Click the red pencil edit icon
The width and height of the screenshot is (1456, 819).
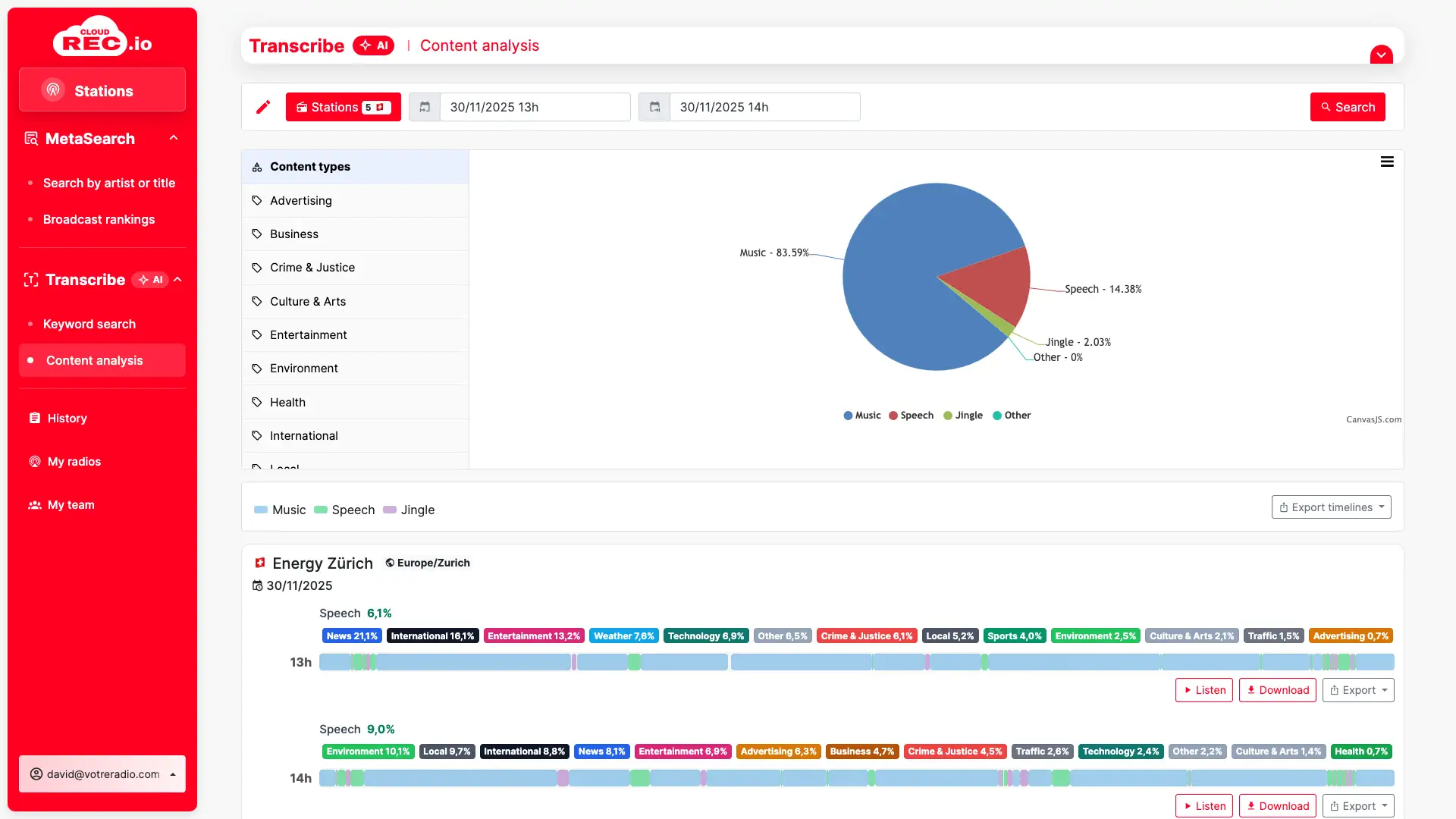[x=263, y=107]
